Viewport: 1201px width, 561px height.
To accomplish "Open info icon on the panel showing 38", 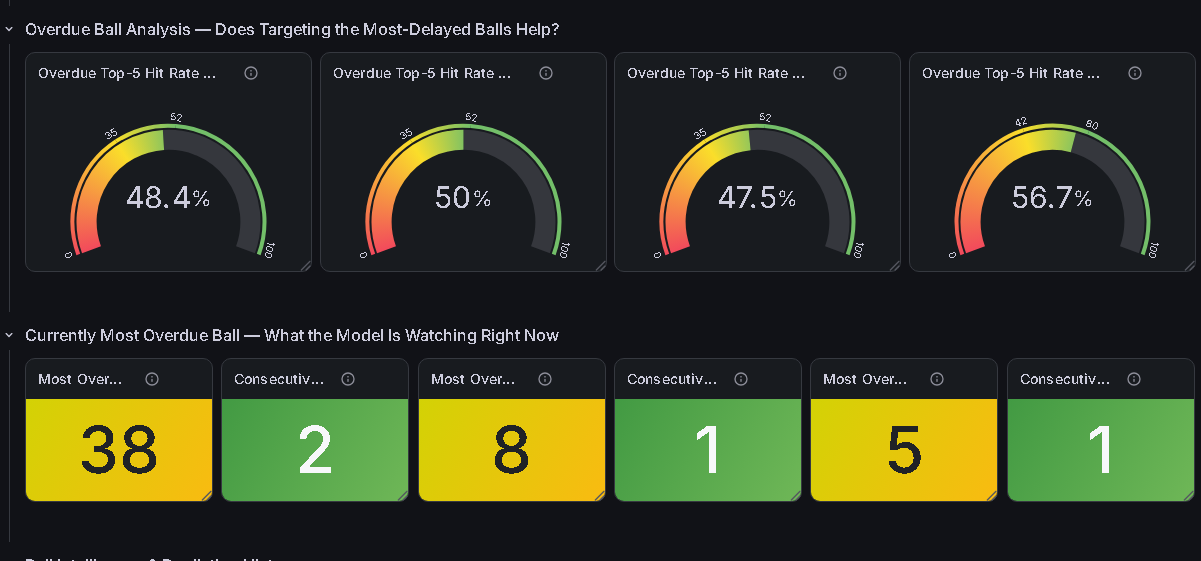I will click(152, 379).
